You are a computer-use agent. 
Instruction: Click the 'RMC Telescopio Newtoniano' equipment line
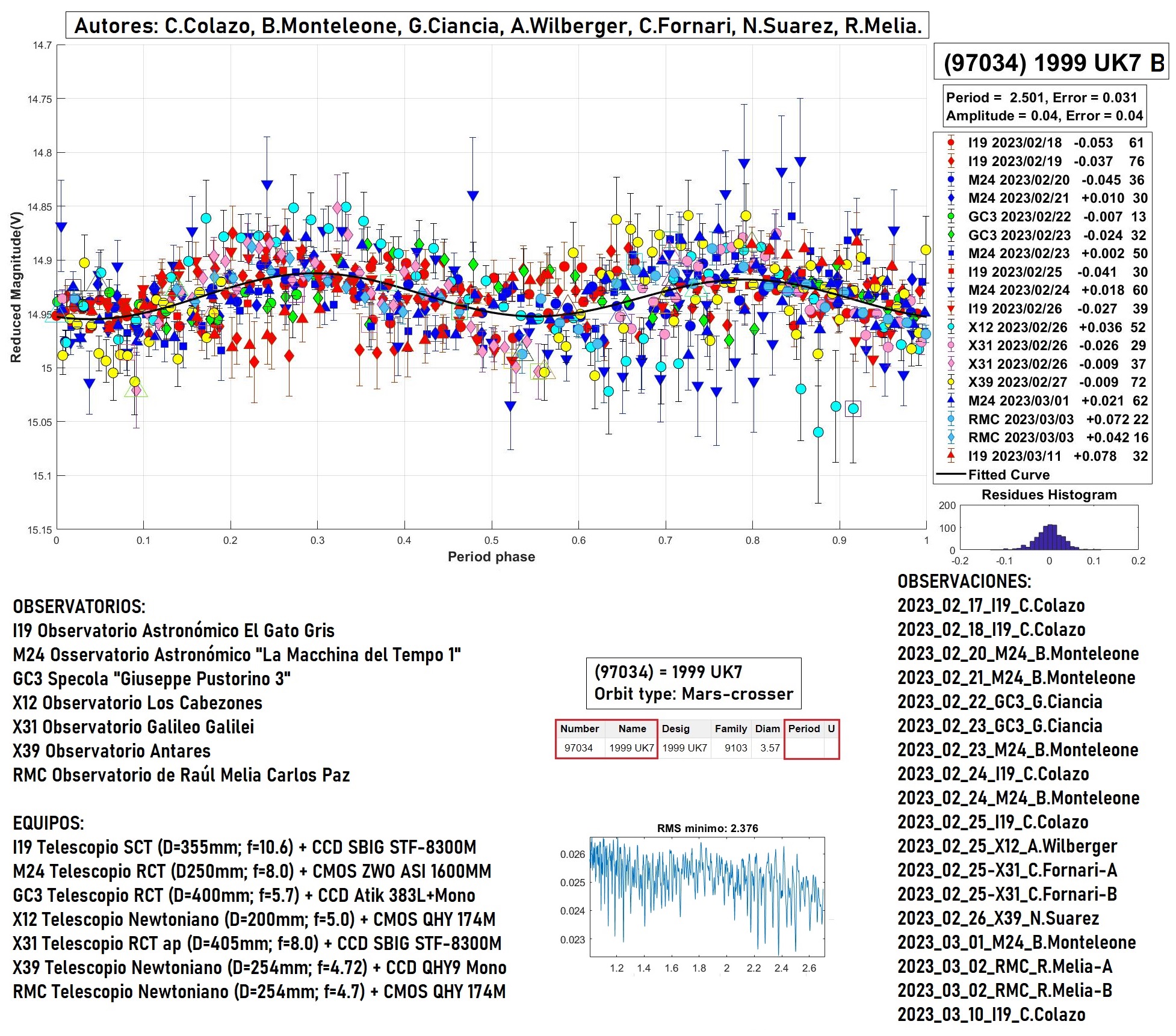[259, 991]
